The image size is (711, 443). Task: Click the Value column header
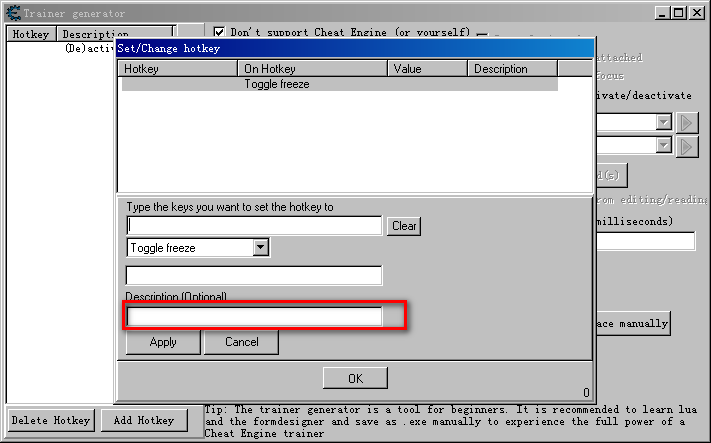pyautogui.click(x=427, y=69)
